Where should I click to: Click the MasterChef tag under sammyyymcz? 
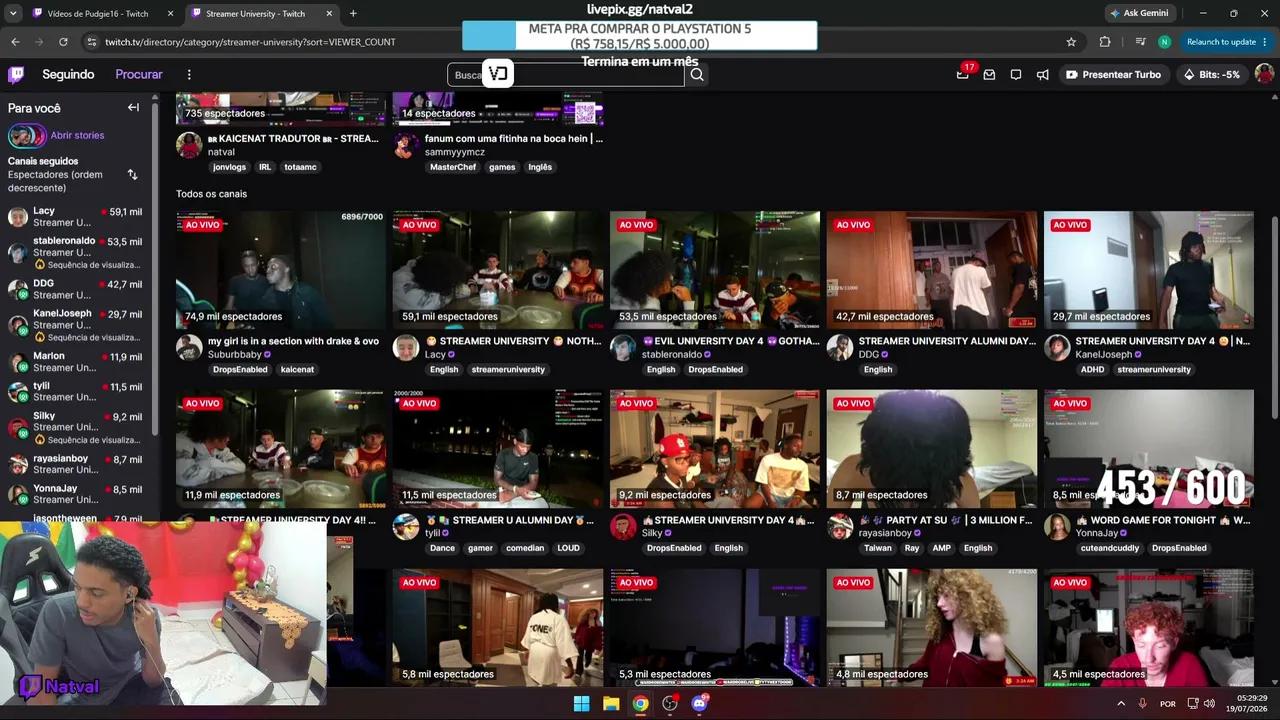pyautogui.click(x=453, y=167)
